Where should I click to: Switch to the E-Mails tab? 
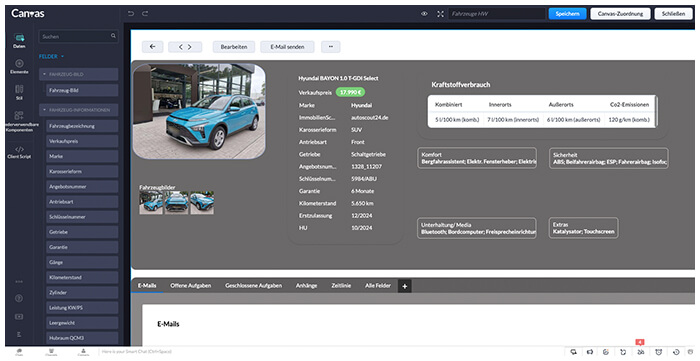(147, 286)
